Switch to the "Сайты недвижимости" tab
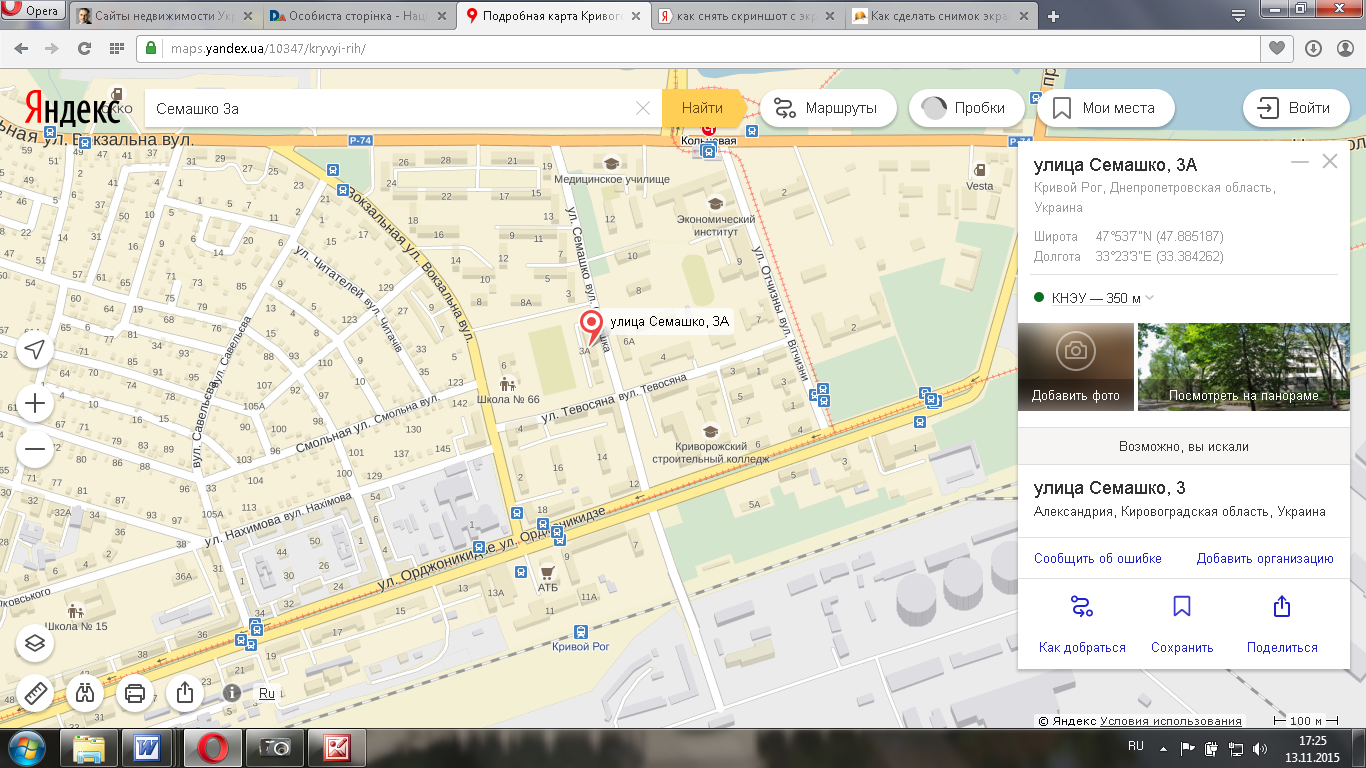This screenshot has height=768, width=1366. coord(165,16)
